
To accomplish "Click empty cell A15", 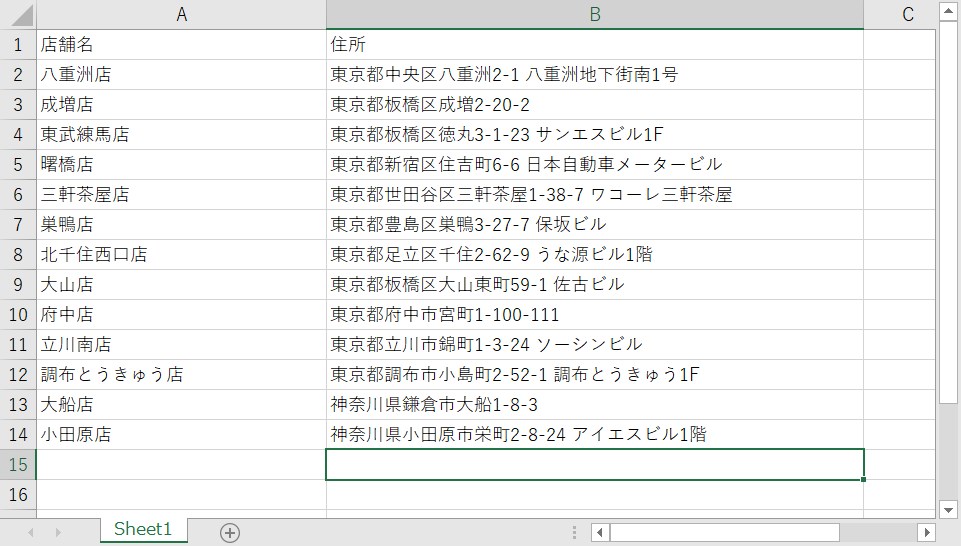I will pos(181,465).
